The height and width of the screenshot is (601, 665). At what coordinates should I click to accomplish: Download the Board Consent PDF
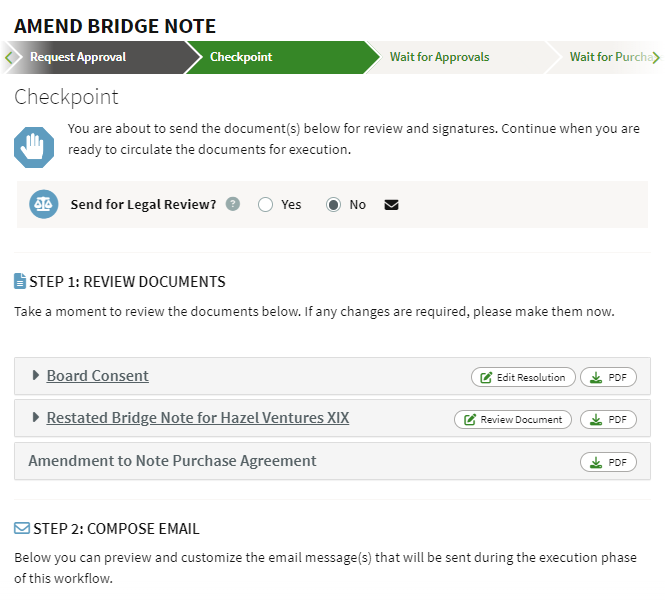pos(608,377)
